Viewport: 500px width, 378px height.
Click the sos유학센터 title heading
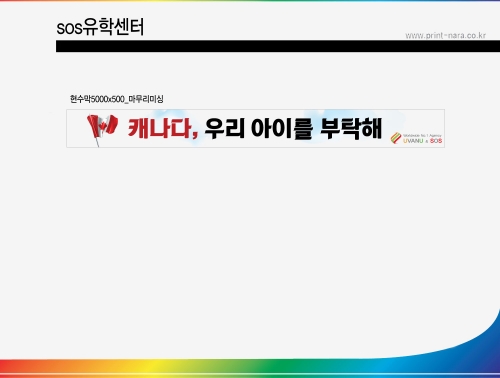pyautogui.click(x=100, y=27)
